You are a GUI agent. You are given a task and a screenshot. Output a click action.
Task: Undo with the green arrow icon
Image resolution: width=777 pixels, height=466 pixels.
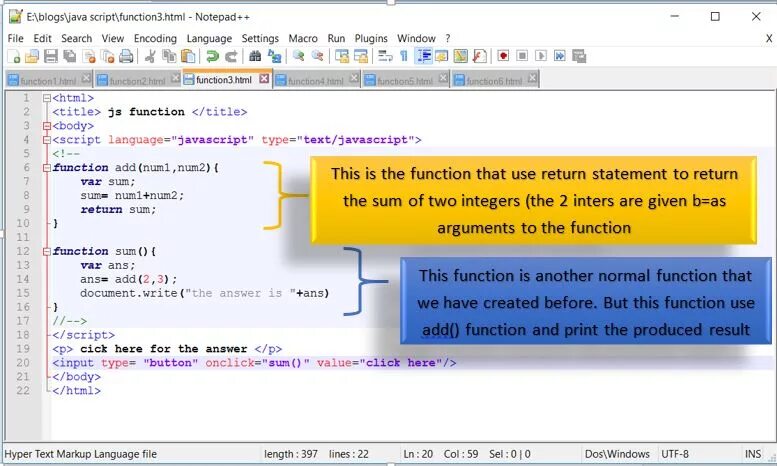213,57
